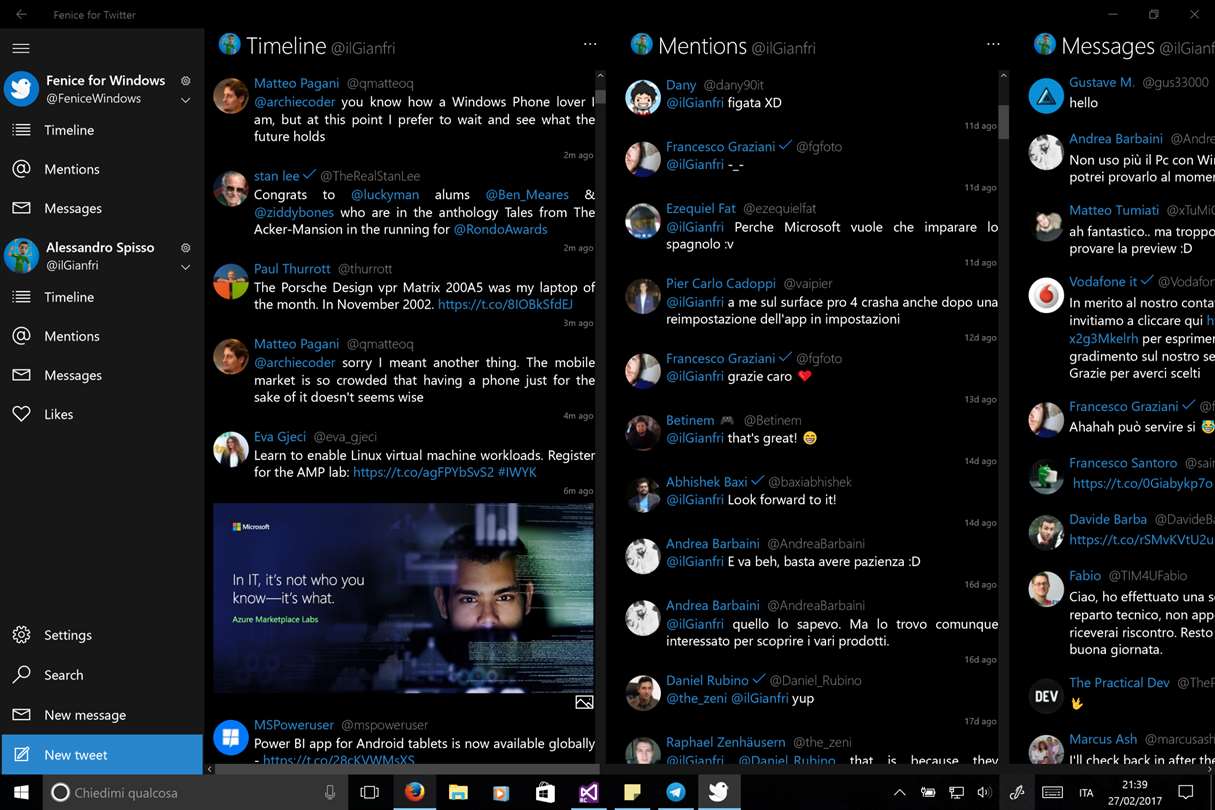Open Timeline under Fenice for Windows account
Screen dimensions: 1215x810
pos(102,130)
